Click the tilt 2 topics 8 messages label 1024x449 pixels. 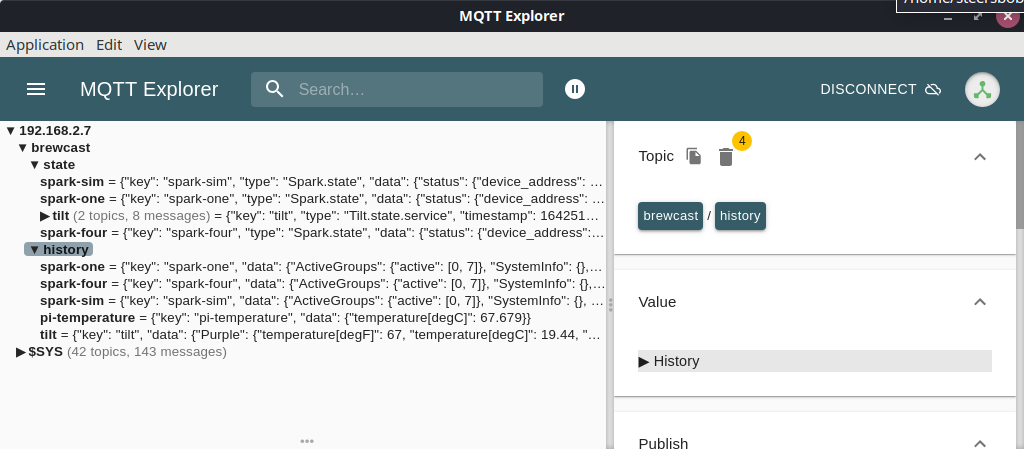coord(142,215)
